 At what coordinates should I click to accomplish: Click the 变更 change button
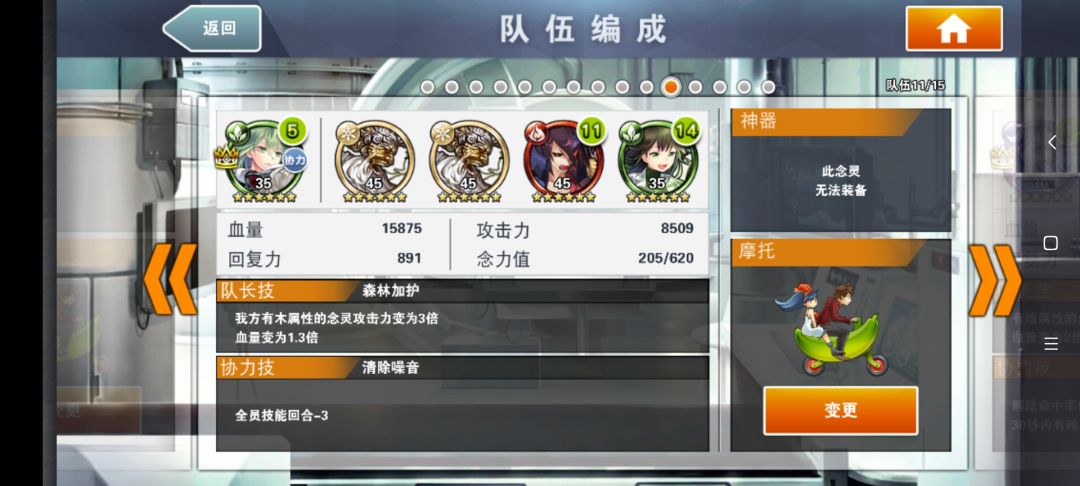pyautogui.click(x=840, y=410)
